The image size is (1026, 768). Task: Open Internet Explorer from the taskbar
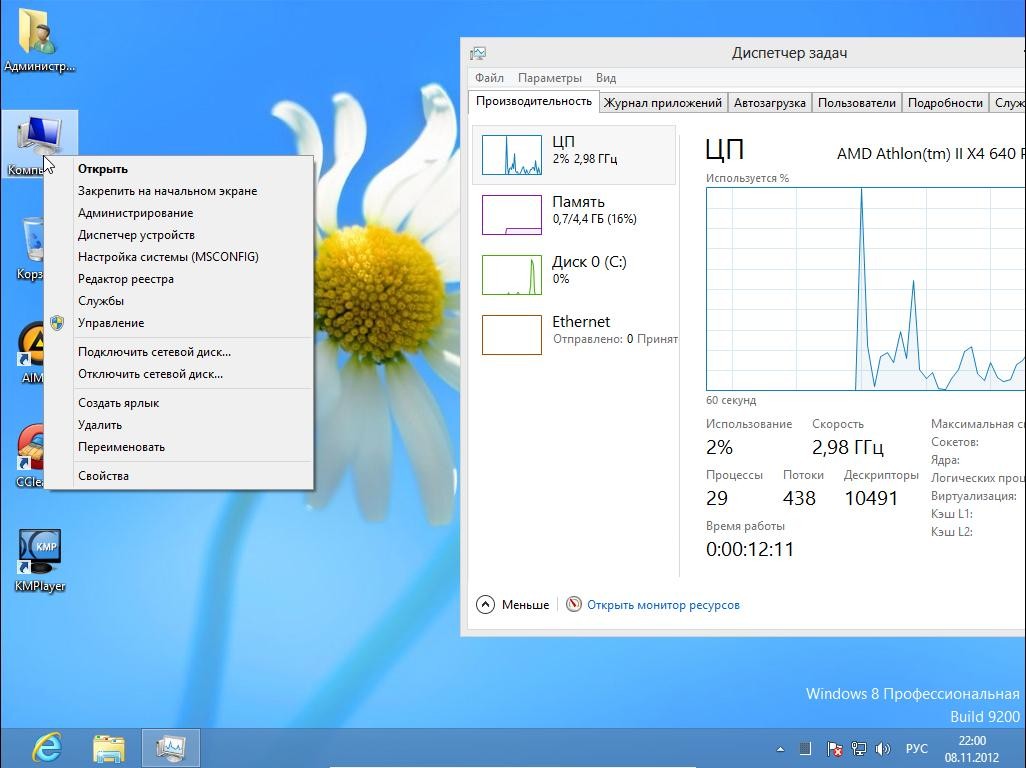point(47,747)
